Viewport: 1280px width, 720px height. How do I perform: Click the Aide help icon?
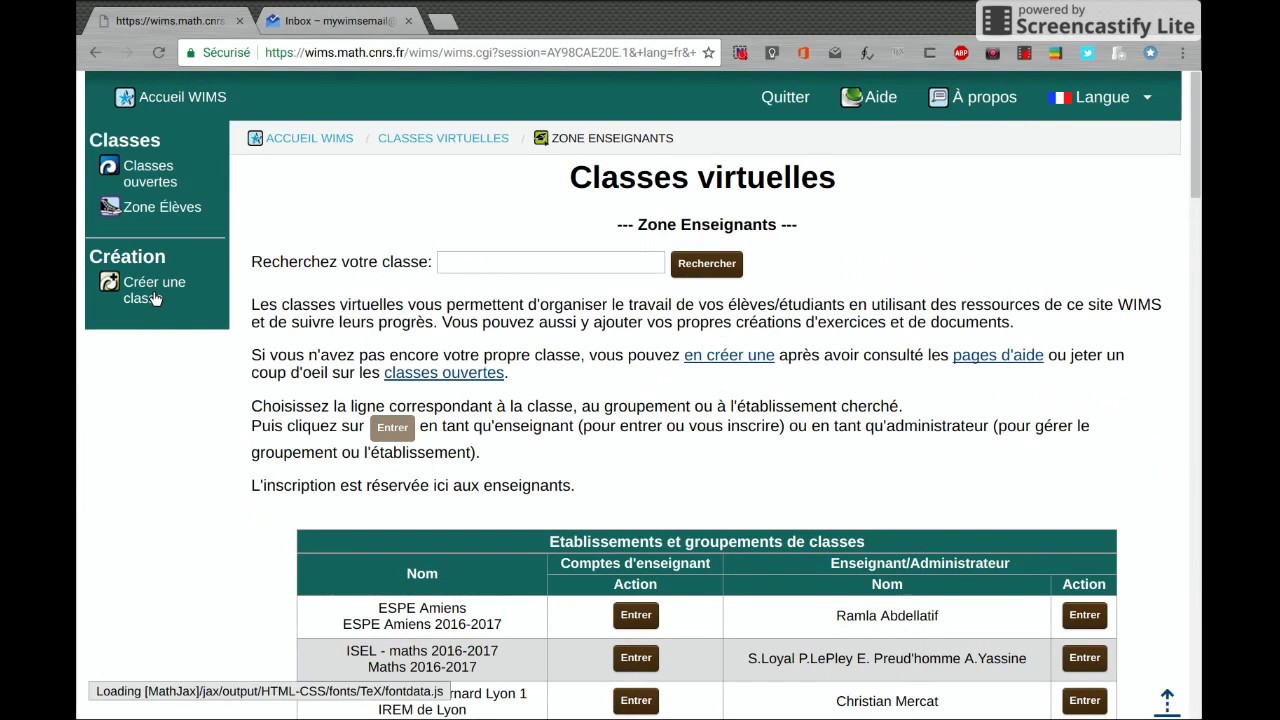click(x=852, y=97)
